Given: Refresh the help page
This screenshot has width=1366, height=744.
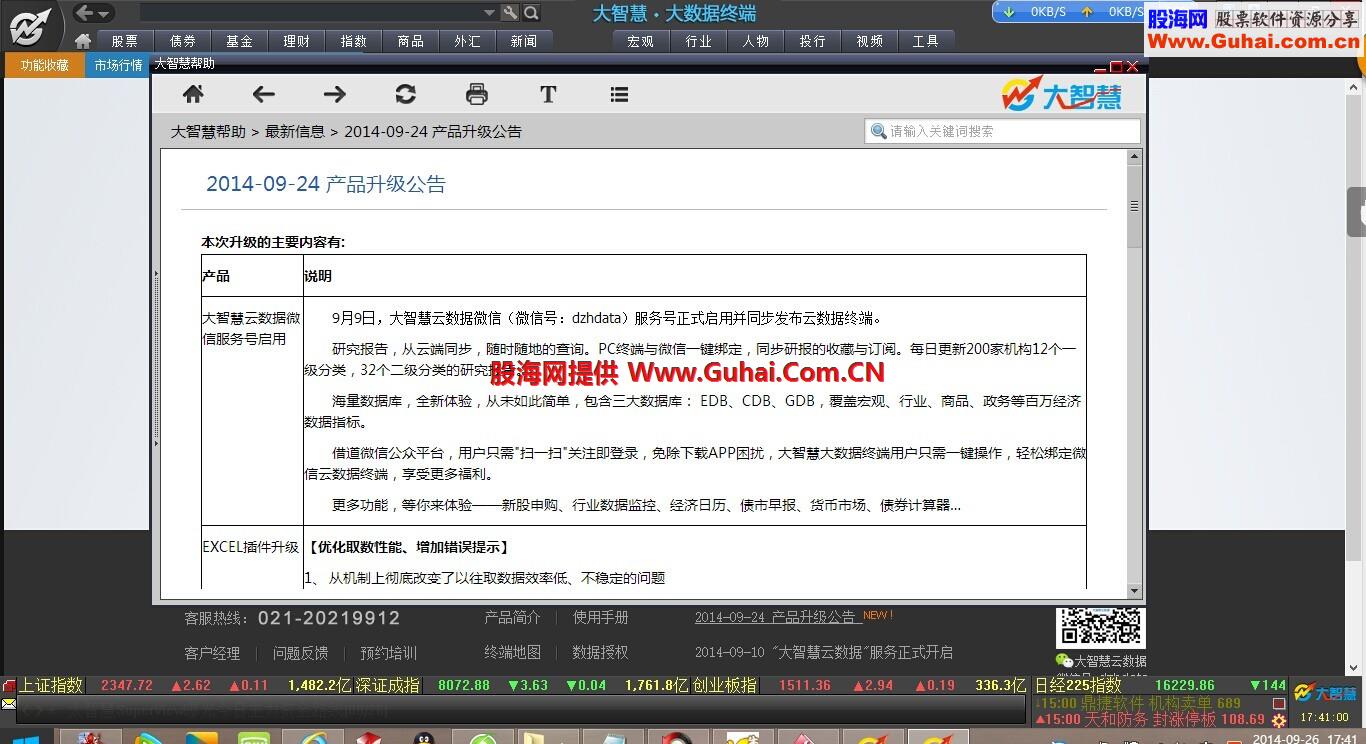Looking at the screenshot, I should point(405,94).
